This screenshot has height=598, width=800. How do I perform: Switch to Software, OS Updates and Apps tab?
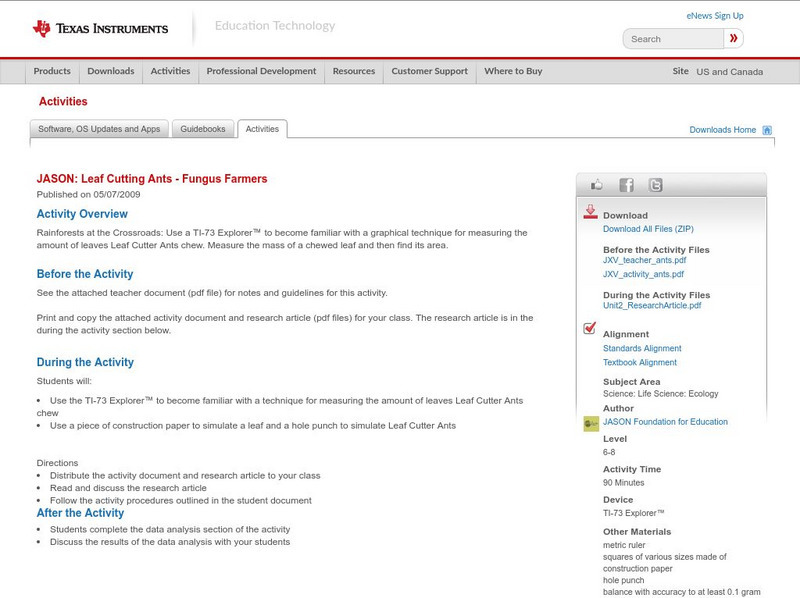point(99,129)
